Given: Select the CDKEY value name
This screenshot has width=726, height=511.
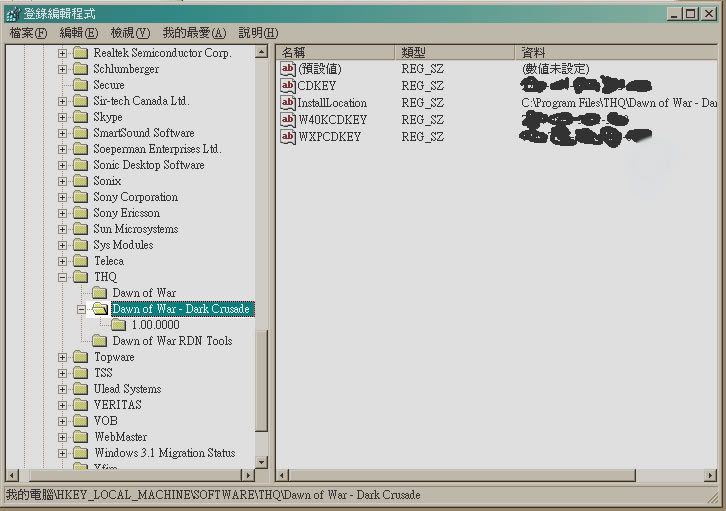Looking at the screenshot, I should point(317,86).
